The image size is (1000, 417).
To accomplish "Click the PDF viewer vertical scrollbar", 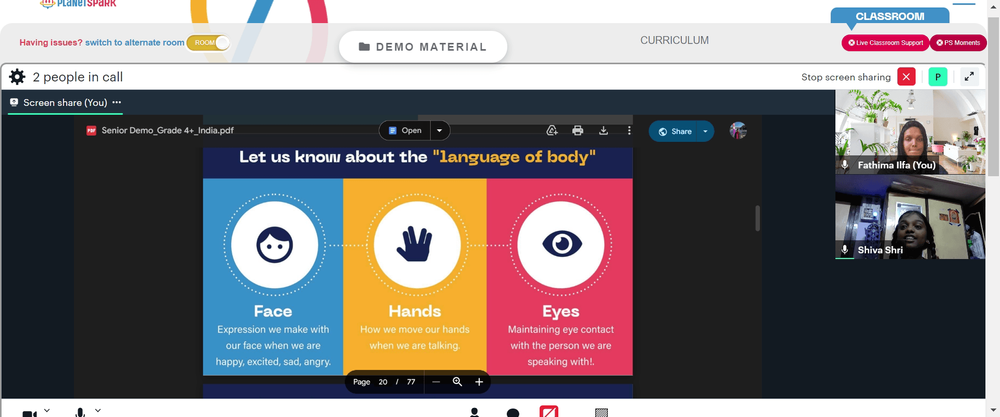I will [758, 218].
